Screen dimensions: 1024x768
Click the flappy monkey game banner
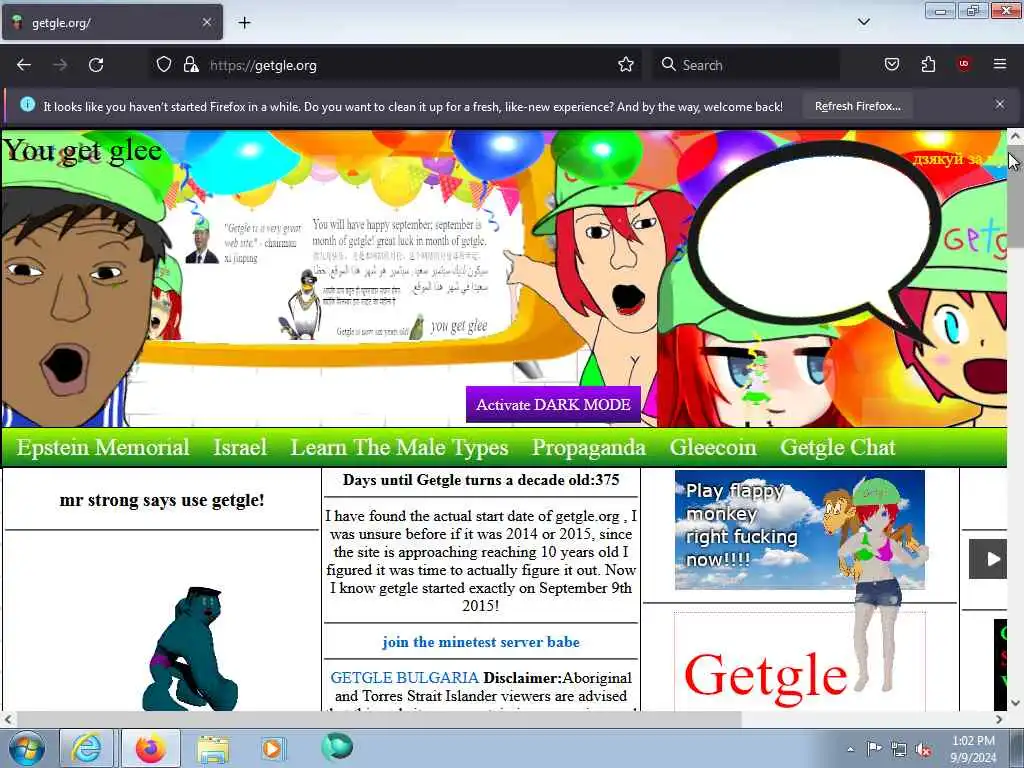799,530
